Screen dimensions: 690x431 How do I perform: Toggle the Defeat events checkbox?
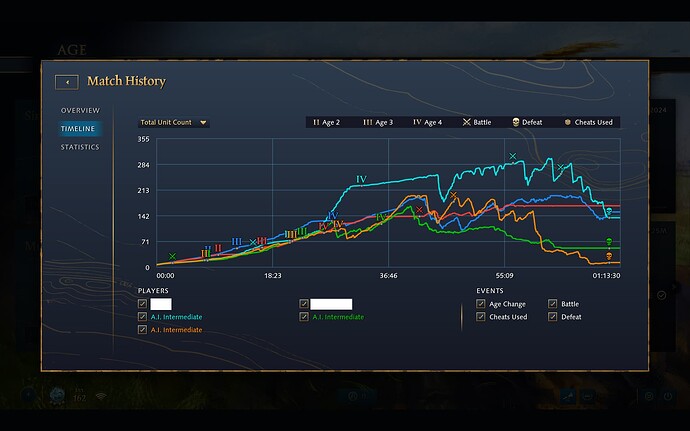pyautogui.click(x=553, y=317)
